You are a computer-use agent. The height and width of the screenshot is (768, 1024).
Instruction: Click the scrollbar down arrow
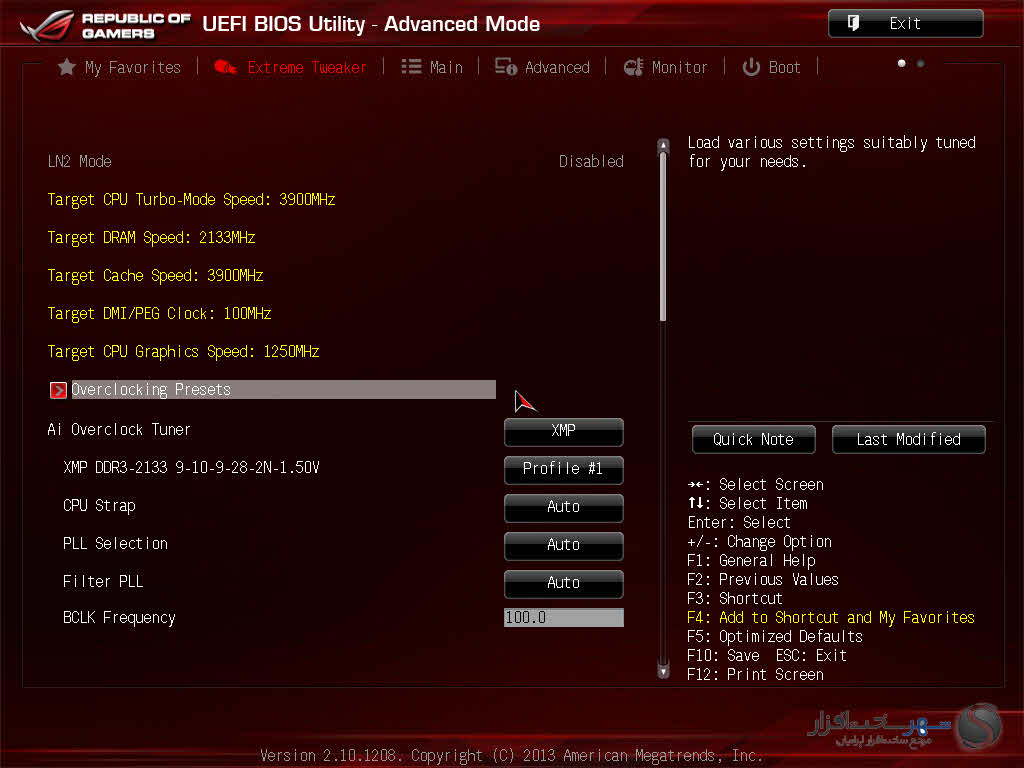pyautogui.click(x=662, y=672)
